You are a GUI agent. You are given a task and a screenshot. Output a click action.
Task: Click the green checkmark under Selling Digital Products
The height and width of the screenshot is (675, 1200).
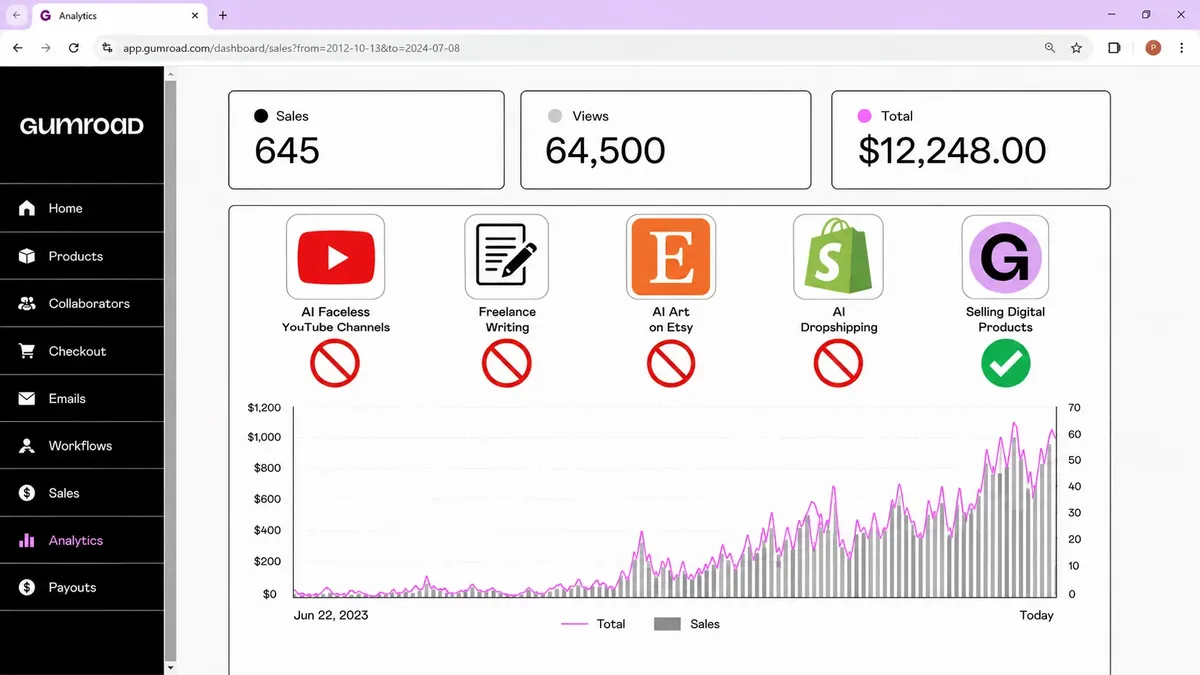(x=1005, y=364)
